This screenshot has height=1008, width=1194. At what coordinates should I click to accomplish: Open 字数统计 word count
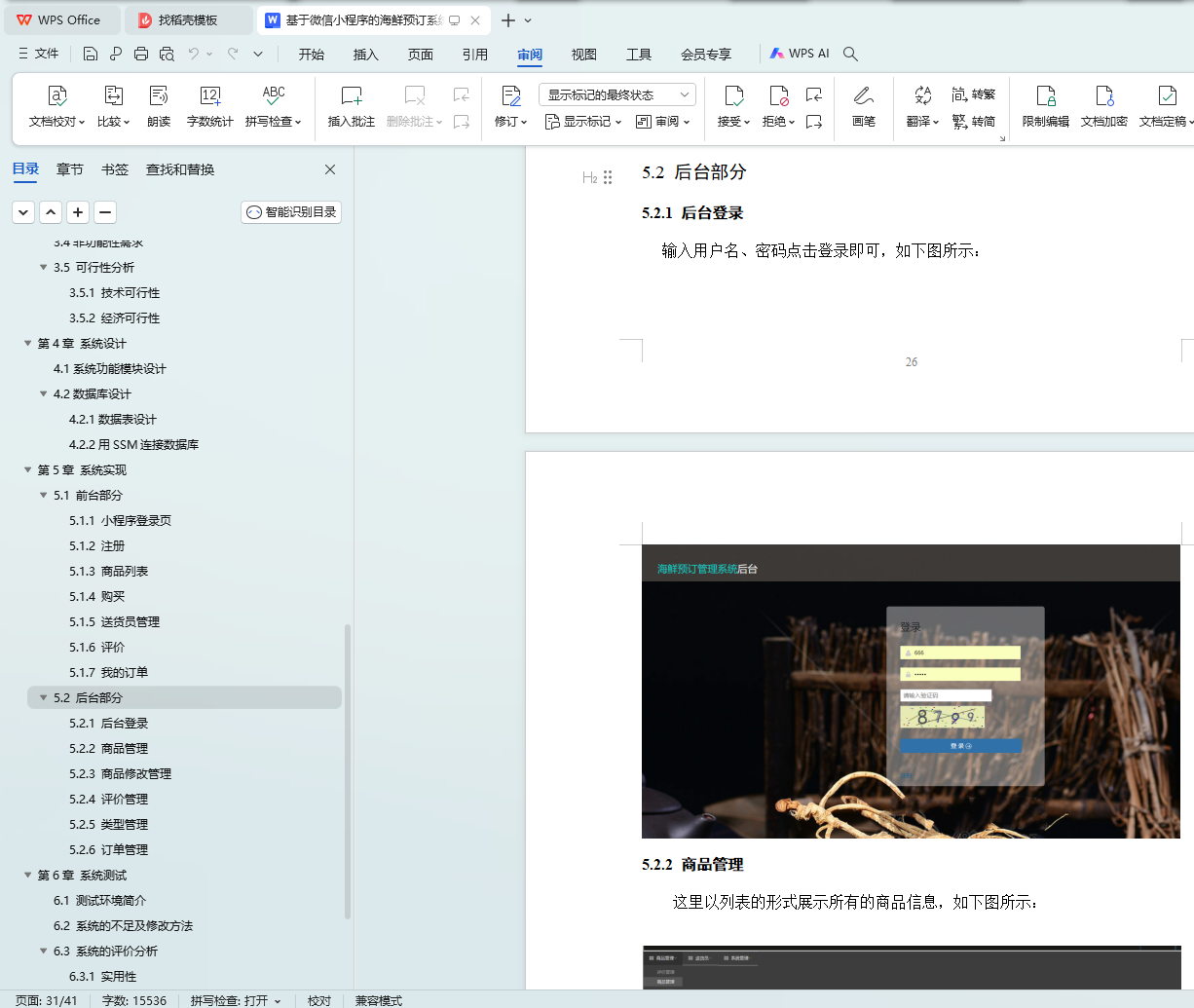[x=210, y=107]
